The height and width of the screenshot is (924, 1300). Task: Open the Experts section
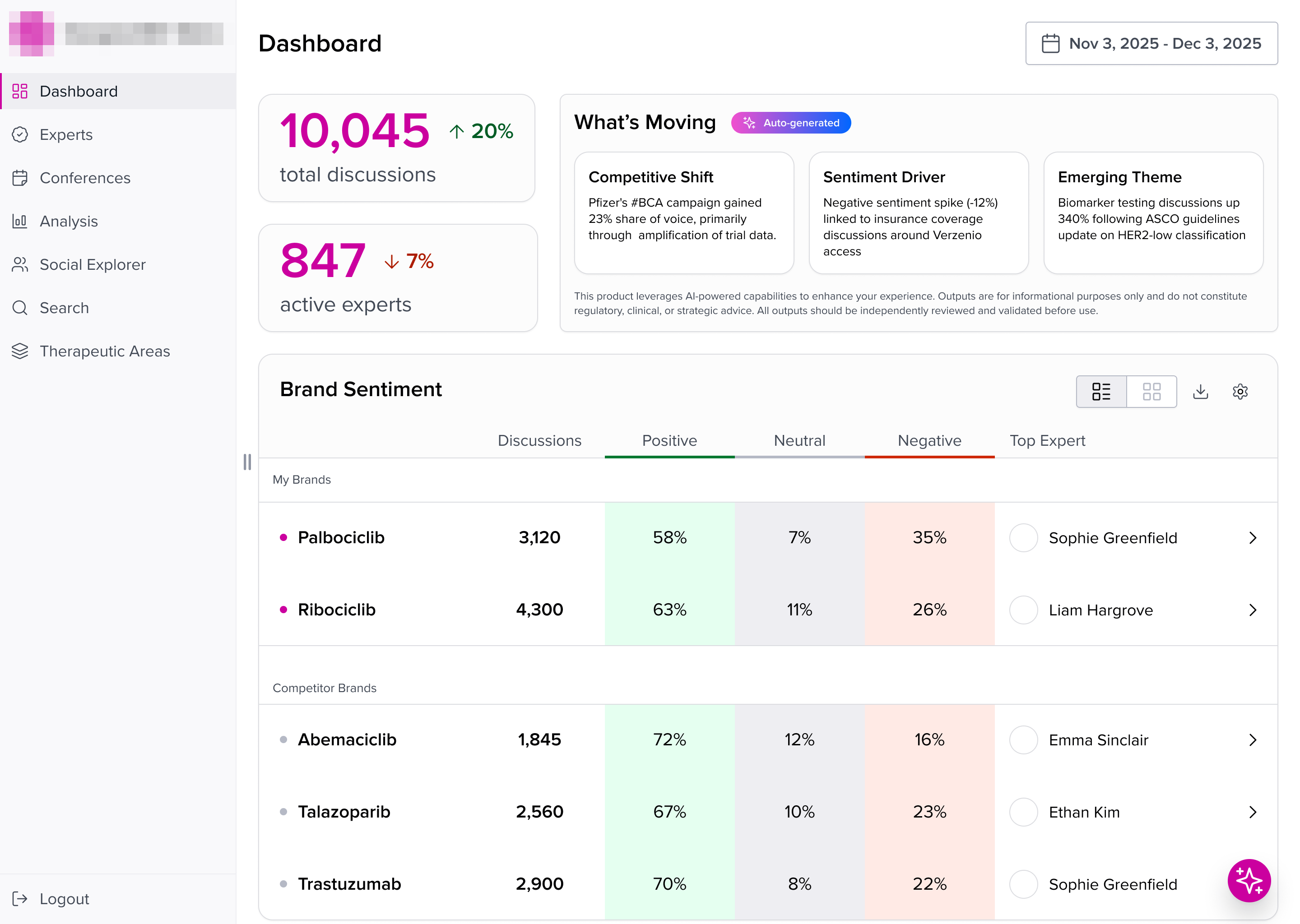(x=118, y=134)
